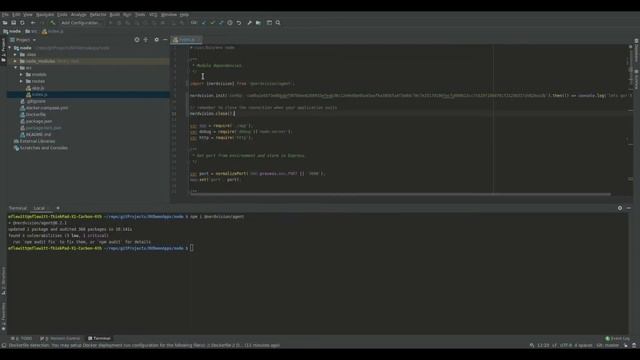The width and height of the screenshot is (640, 360).
Task: Click the tool windows icon at status bar left
Action: click(x=4, y=345)
